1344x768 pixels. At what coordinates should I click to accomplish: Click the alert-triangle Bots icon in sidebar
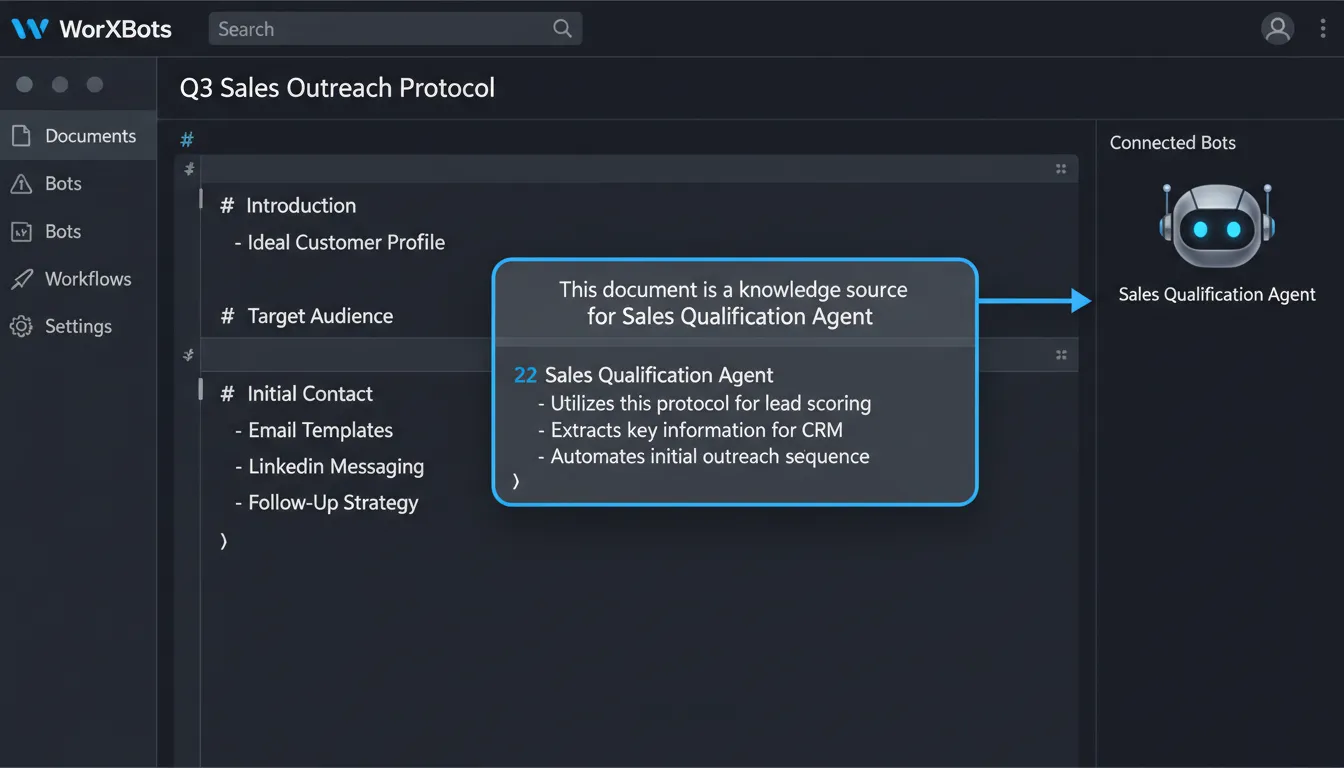pyautogui.click(x=23, y=183)
